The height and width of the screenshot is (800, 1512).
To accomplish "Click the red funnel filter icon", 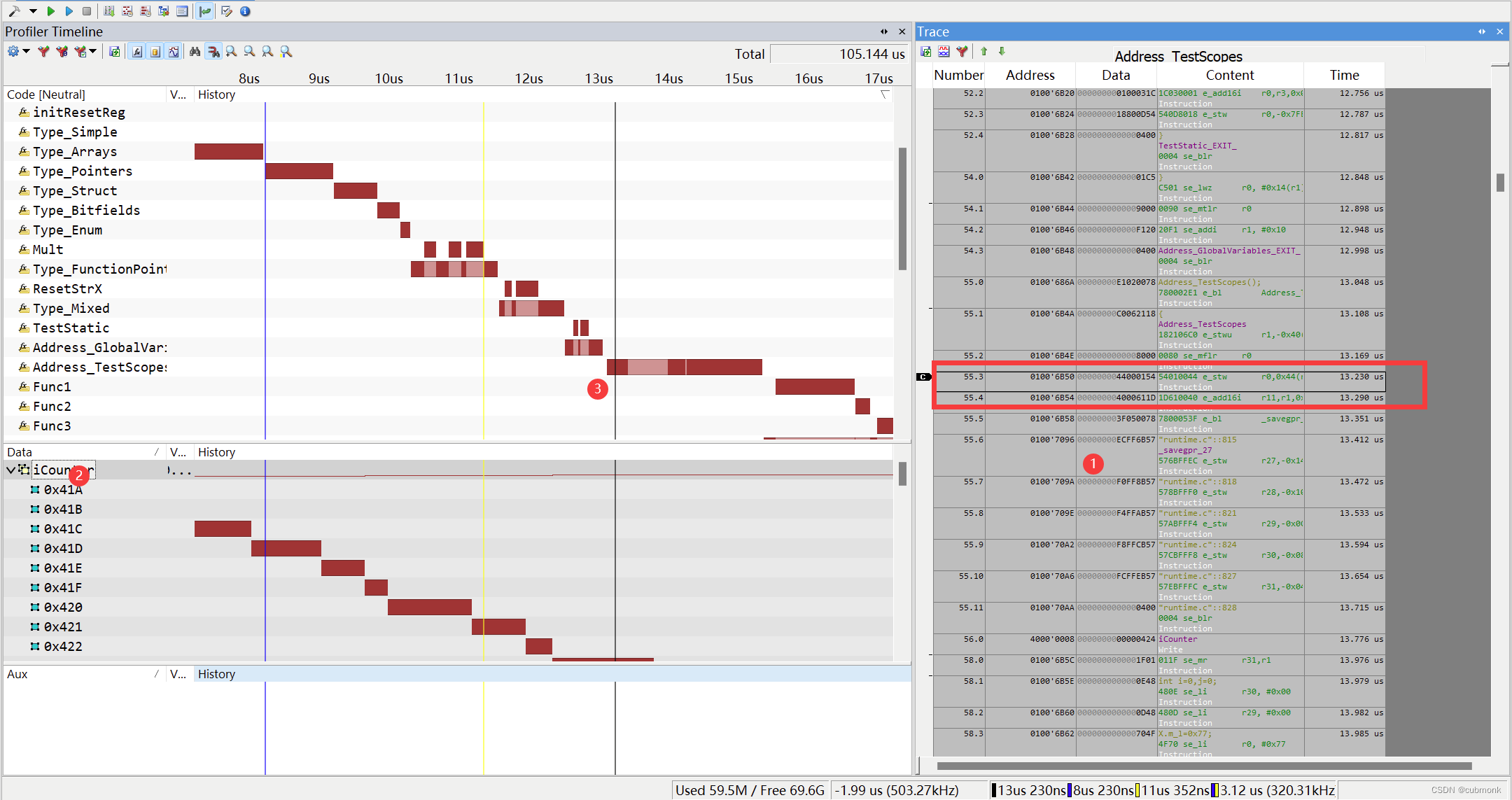I will (43, 51).
